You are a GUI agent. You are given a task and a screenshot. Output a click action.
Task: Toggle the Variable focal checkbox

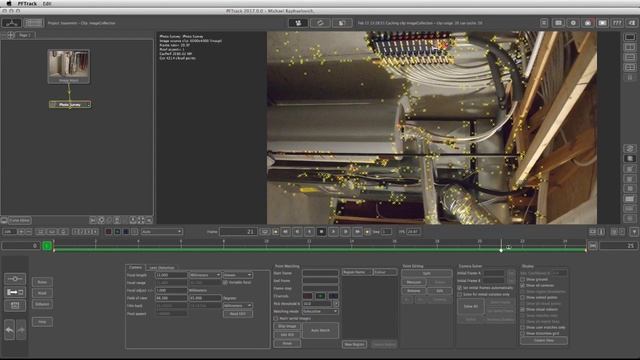coord(225,282)
